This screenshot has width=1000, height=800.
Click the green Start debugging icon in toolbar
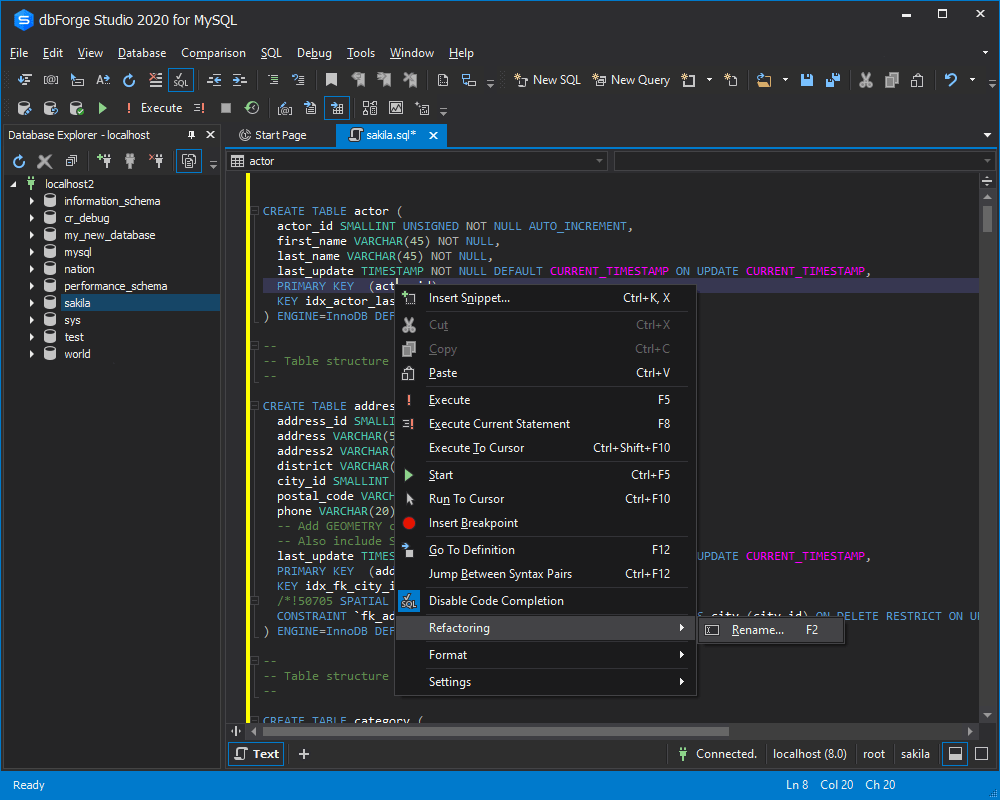click(102, 108)
